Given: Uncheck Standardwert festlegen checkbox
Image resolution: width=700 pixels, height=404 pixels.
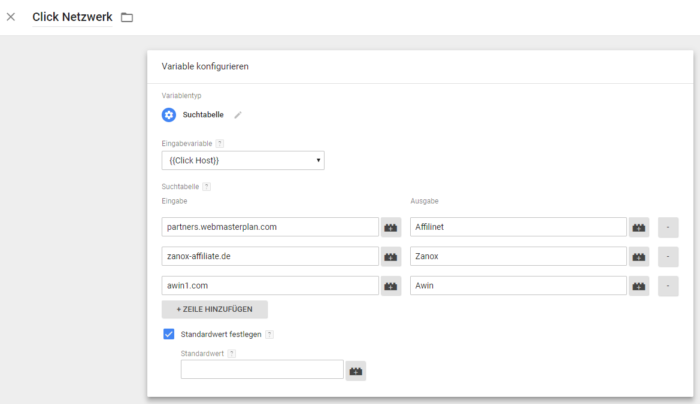Looking at the screenshot, I should 168,334.
